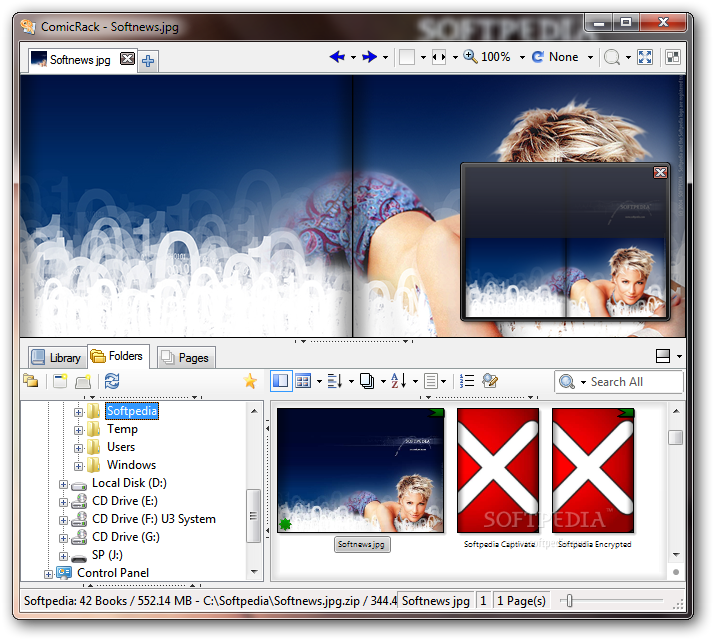714x640 pixels.
Task: Open the Softnews.jpg thumbnail
Action: tap(360, 470)
